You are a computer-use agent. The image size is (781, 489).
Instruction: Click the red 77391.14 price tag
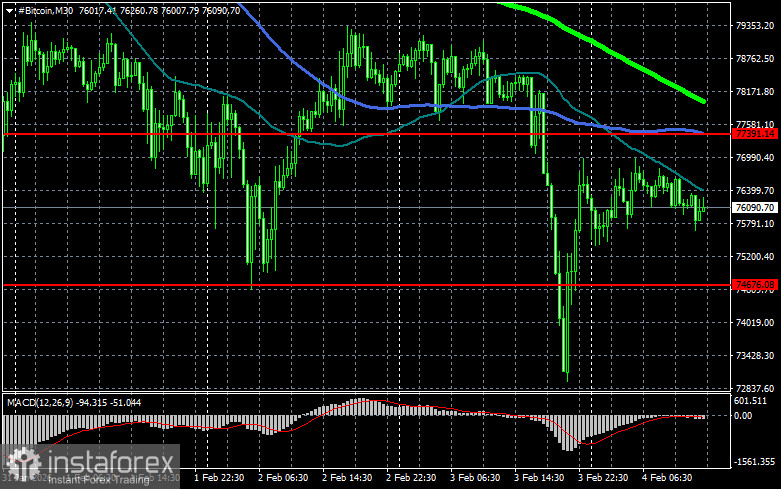755,133
